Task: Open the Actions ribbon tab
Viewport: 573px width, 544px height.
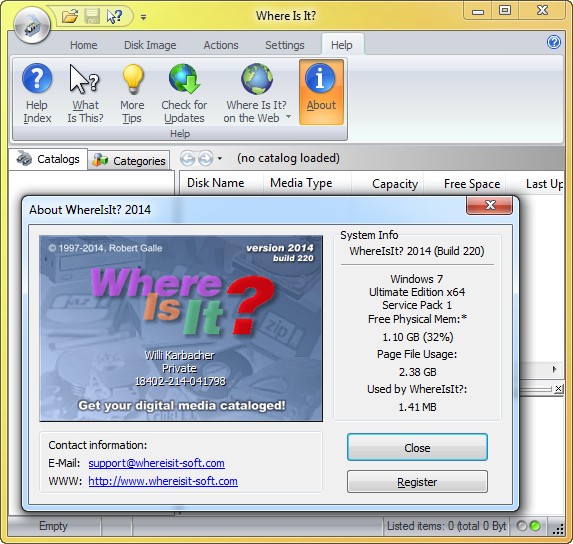Action: [221, 45]
